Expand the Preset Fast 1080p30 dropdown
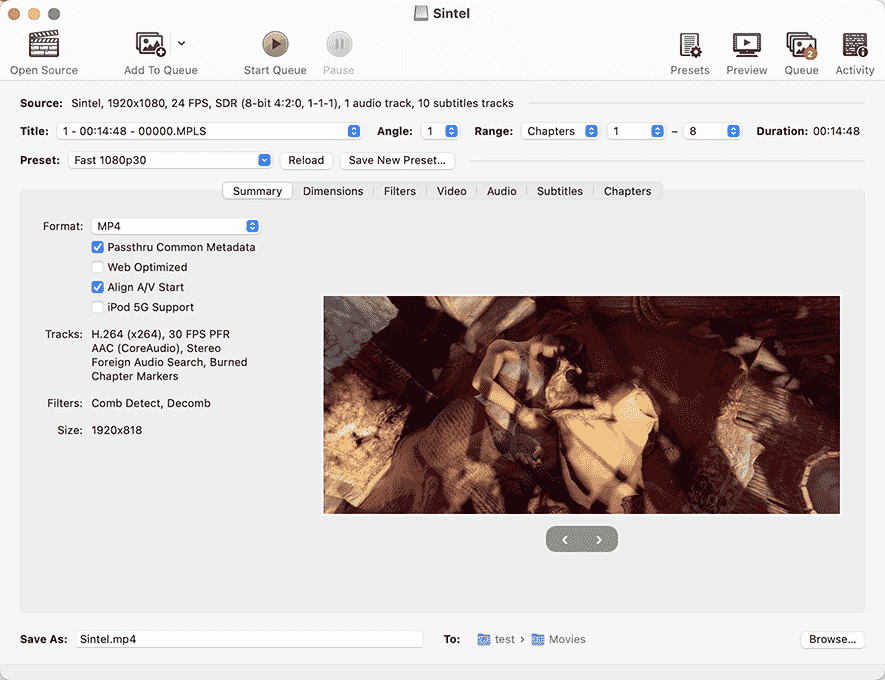 point(170,160)
